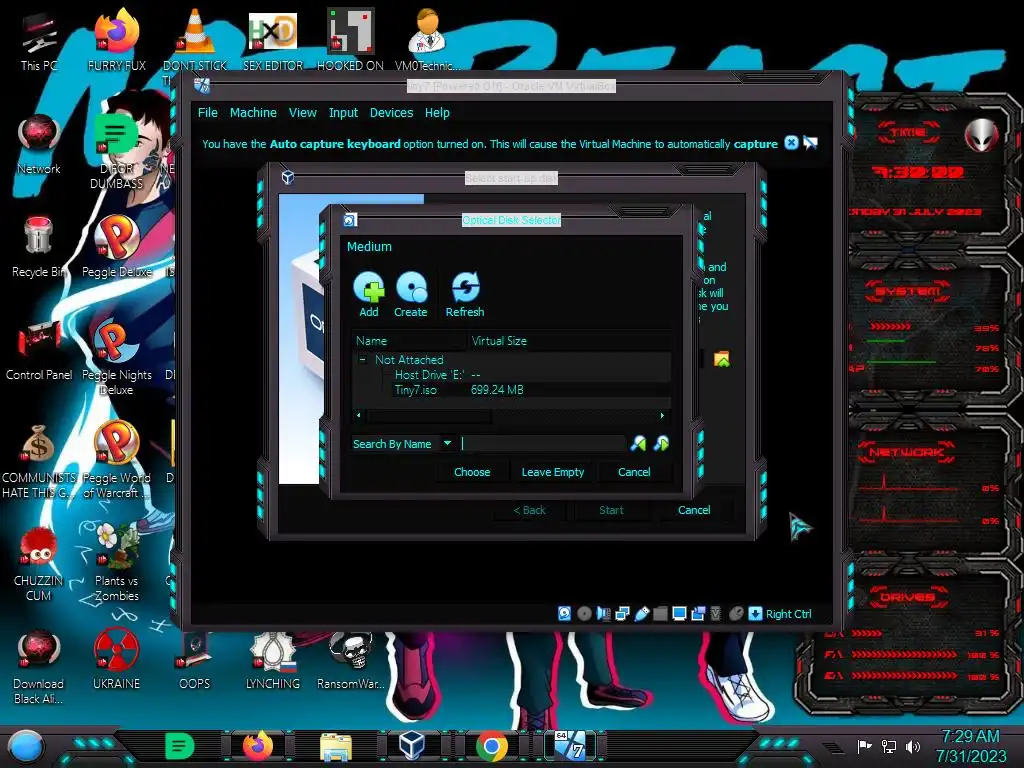This screenshot has height=768, width=1024.
Task: Click the Back button in start-up dialog
Action: pyautogui.click(x=529, y=510)
